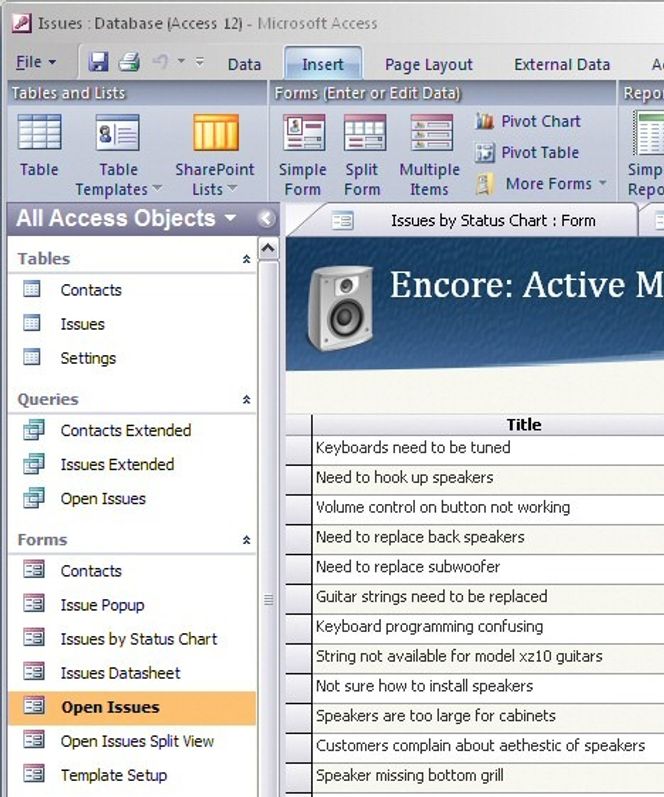
Task: Click 'Guitar strings need to be replaced' cell
Action: click(488, 597)
